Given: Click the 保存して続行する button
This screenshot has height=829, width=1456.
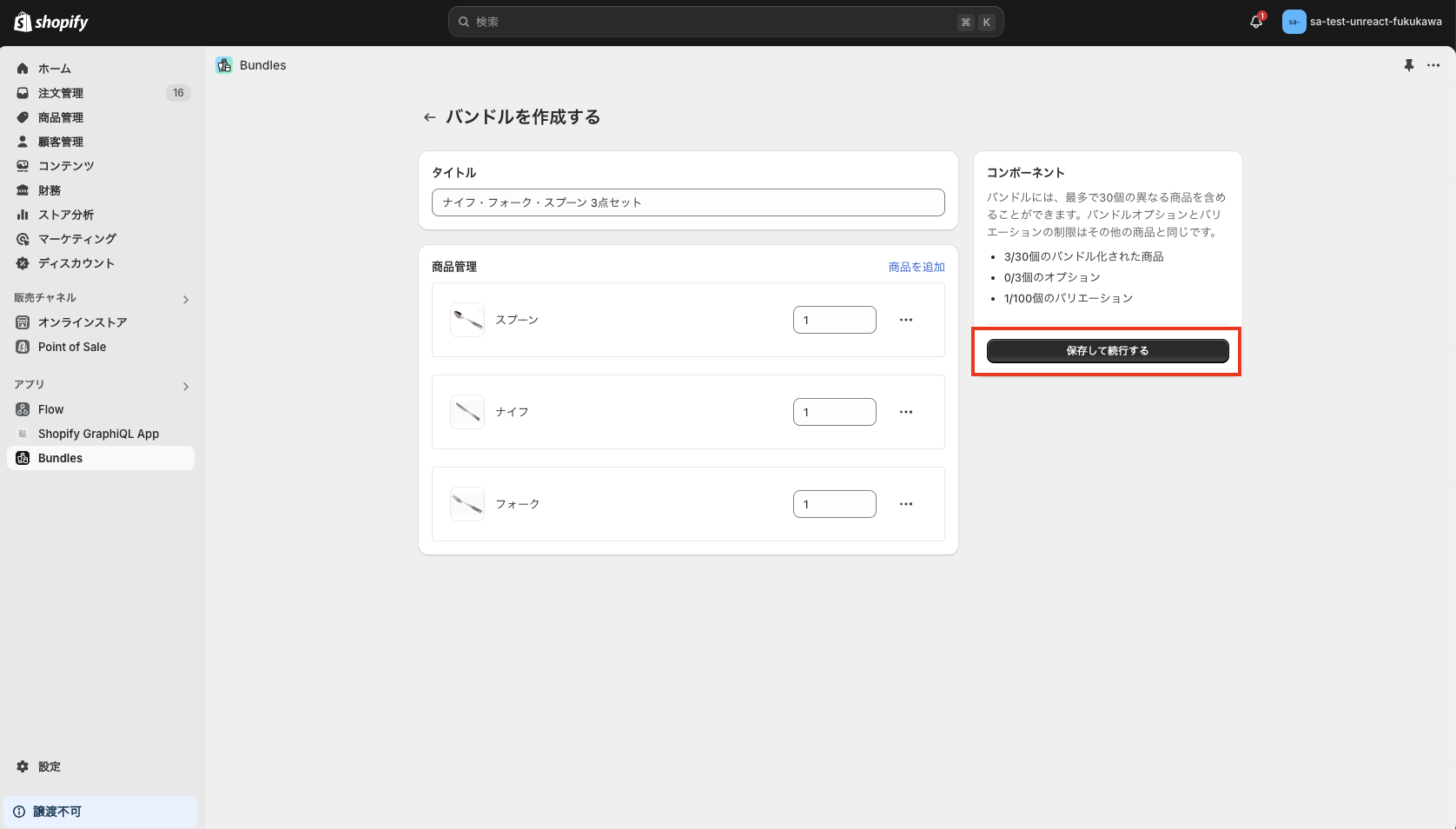Looking at the screenshot, I should tap(1106, 350).
